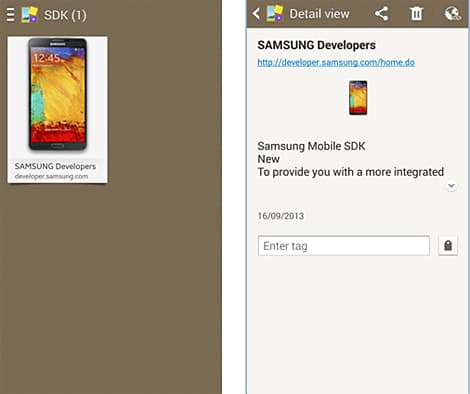Screen dimensions: 470x394
Task: Tap the Scrapbook icon in Detail view header
Action: [275, 14]
